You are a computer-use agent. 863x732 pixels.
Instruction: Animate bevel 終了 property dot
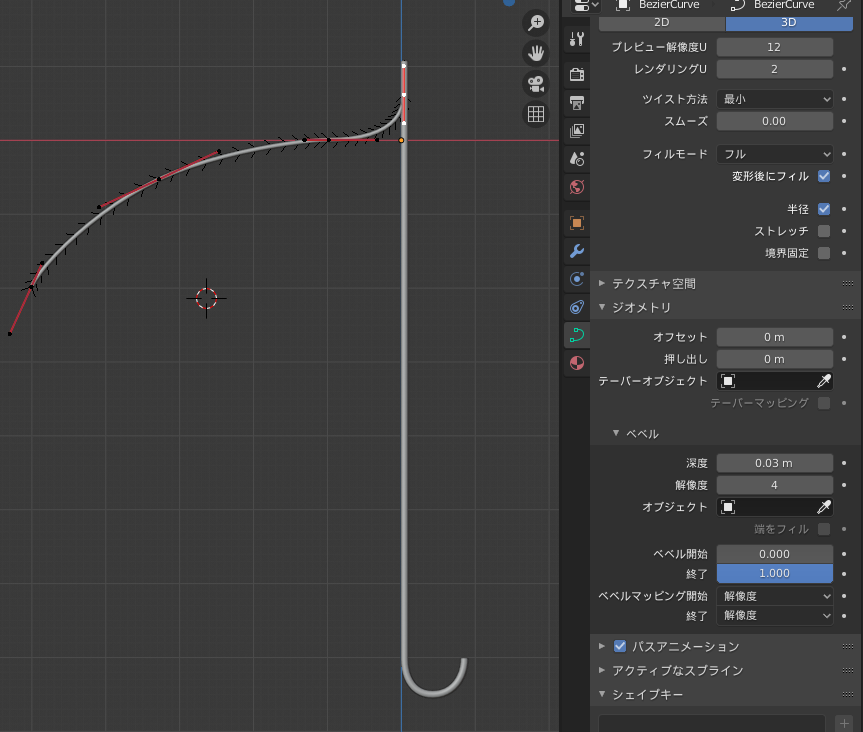point(844,573)
